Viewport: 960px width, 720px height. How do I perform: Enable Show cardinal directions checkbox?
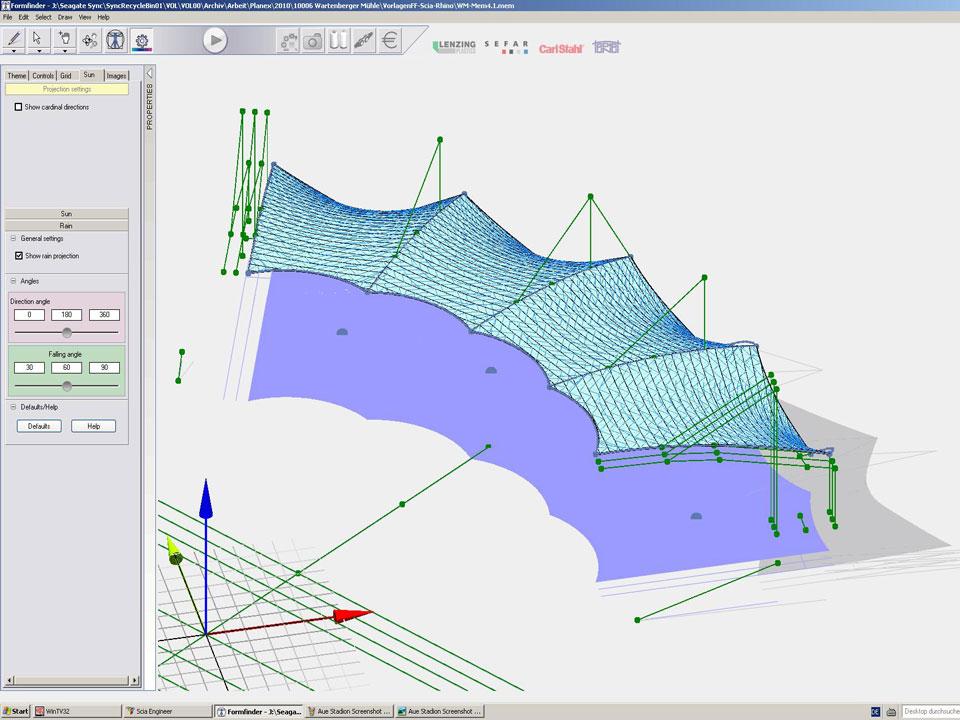tap(18, 107)
